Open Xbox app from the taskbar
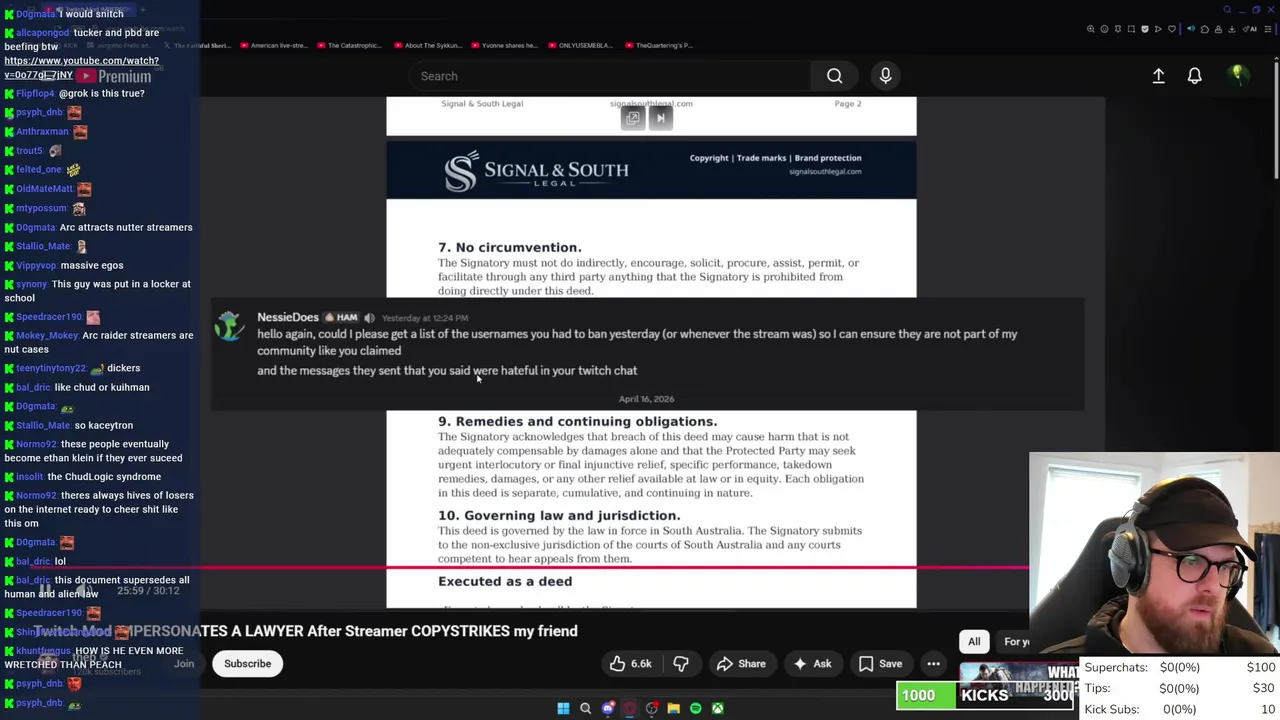Screen dimensions: 1280x720 pos(717,708)
